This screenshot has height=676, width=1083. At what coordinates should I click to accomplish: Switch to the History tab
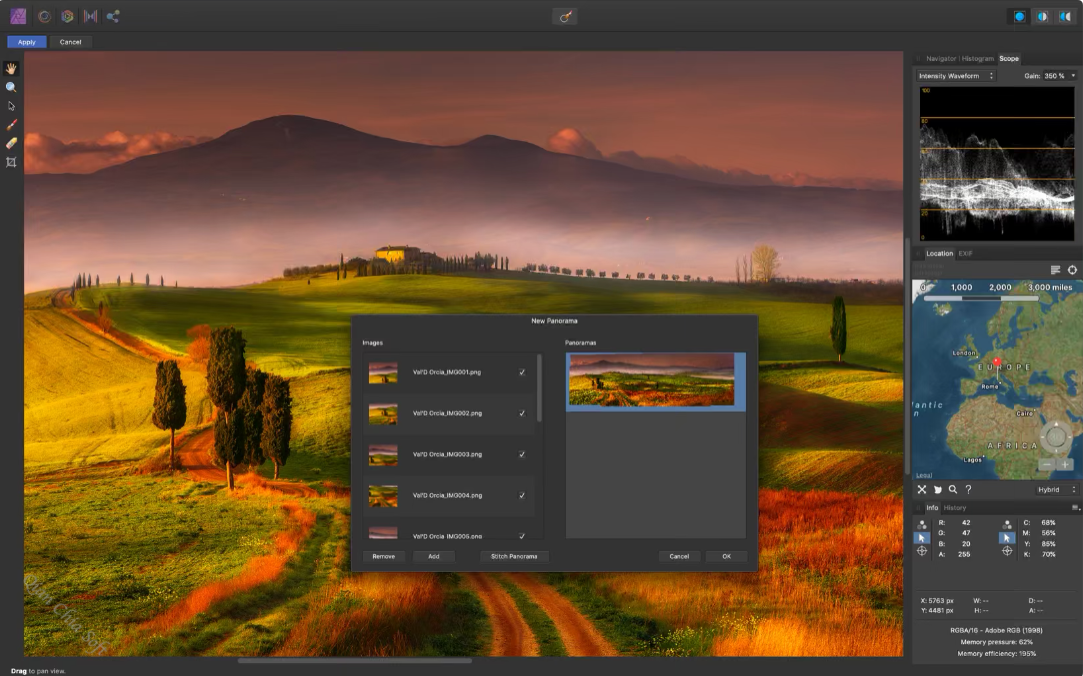tap(955, 508)
